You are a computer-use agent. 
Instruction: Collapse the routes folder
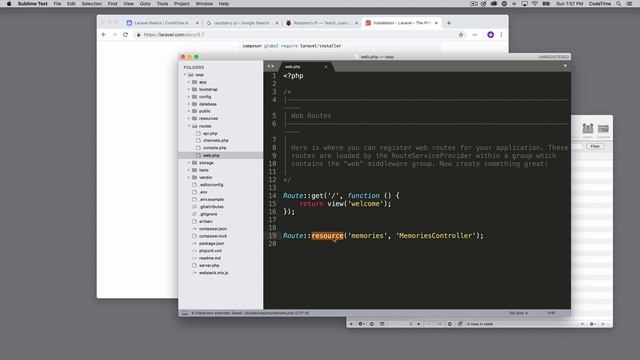coord(189,126)
